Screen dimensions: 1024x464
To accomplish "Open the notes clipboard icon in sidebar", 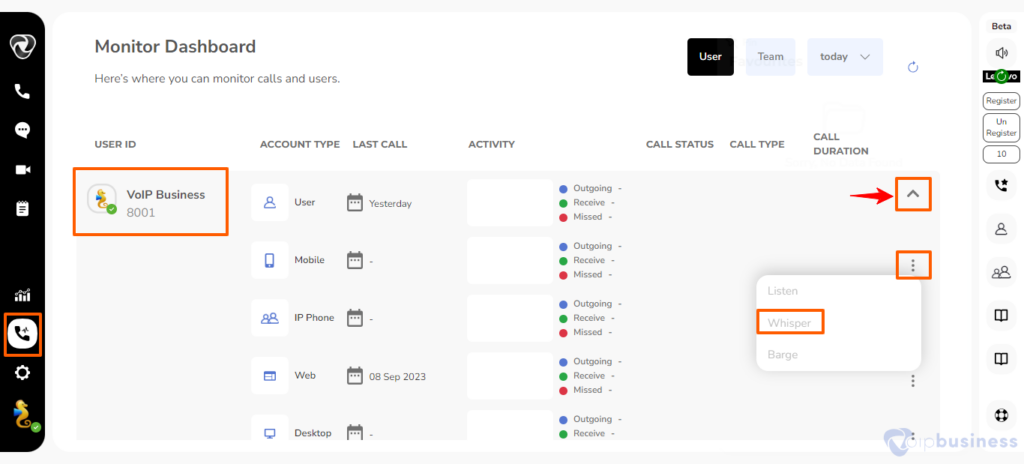I will click(x=22, y=208).
